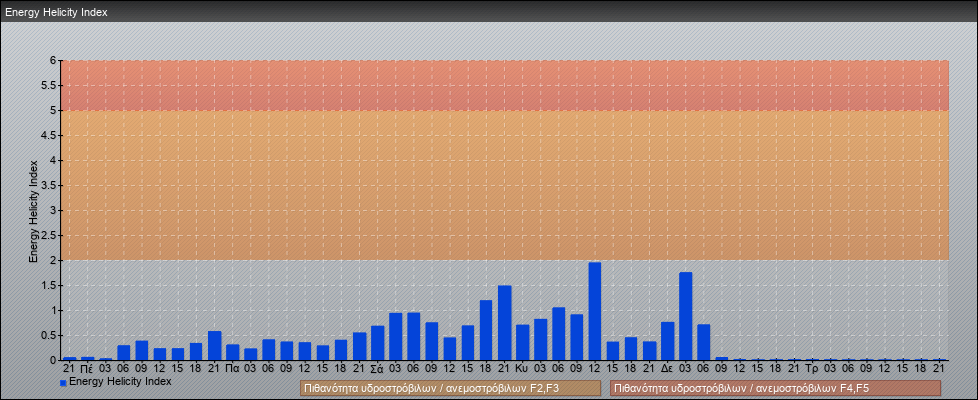Click the bar above the Δε label
This screenshot has height=400, width=978.
point(667,341)
